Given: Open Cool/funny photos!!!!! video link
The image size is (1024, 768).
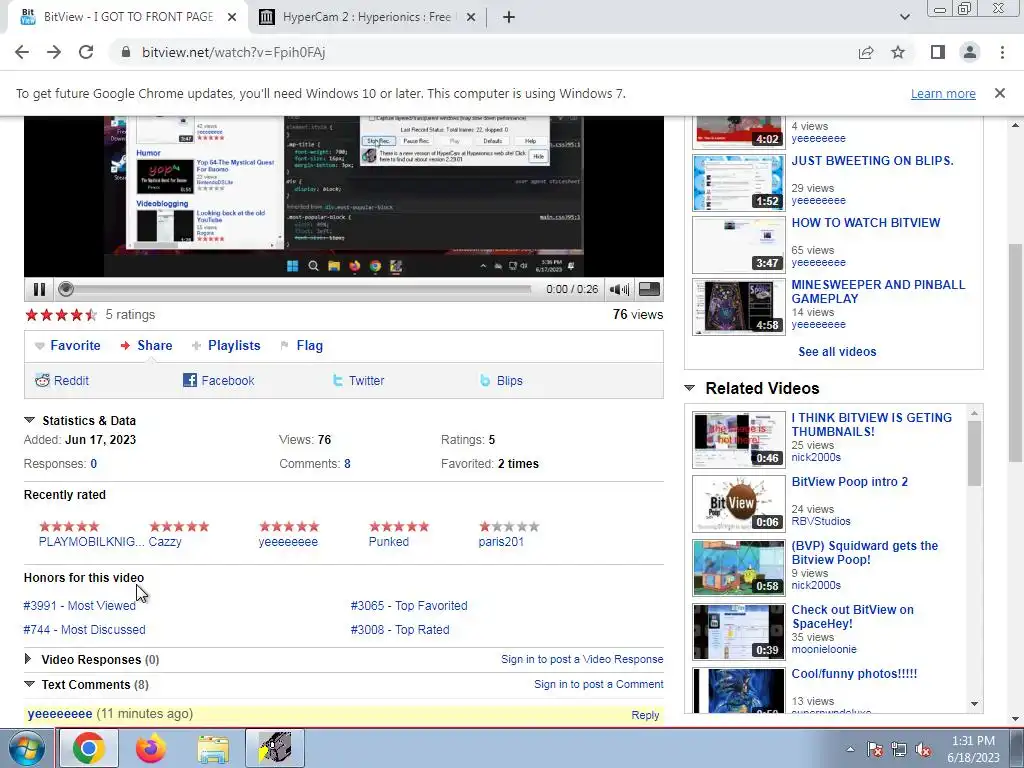Looking at the screenshot, I should pos(854,674).
